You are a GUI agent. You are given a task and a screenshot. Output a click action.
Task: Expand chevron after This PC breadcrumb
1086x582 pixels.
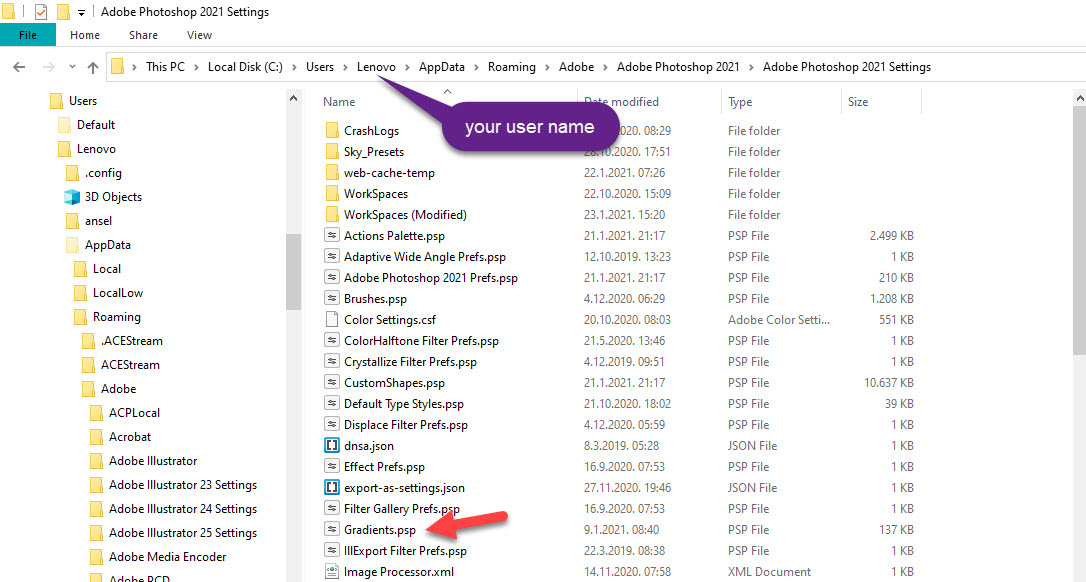[x=197, y=67]
